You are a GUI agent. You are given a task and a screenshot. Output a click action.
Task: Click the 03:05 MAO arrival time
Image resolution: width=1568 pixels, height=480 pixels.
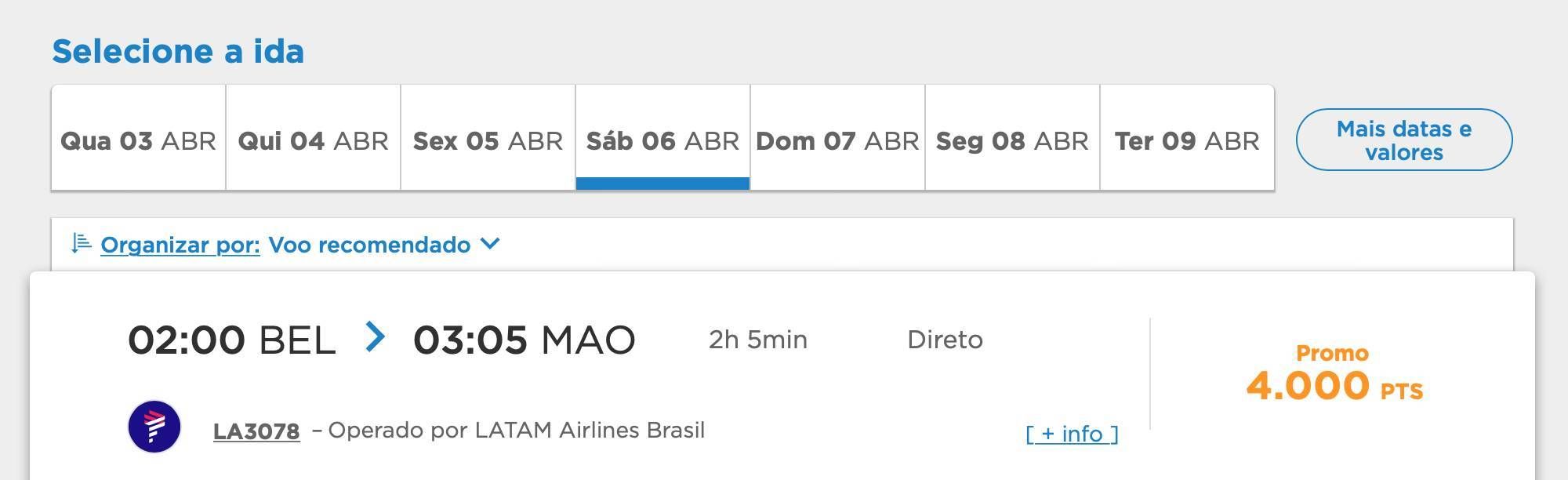(x=524, y=340)
